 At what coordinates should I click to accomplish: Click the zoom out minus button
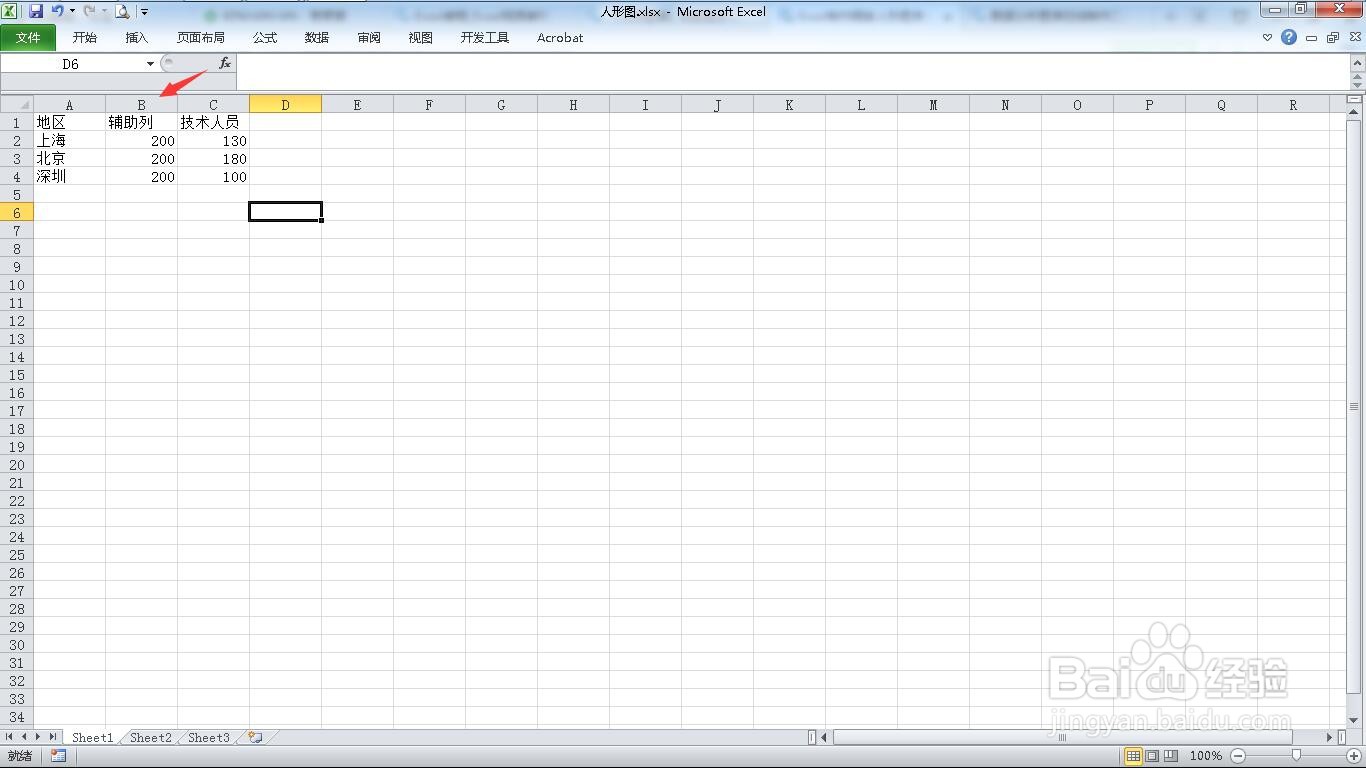(1238, 756)
